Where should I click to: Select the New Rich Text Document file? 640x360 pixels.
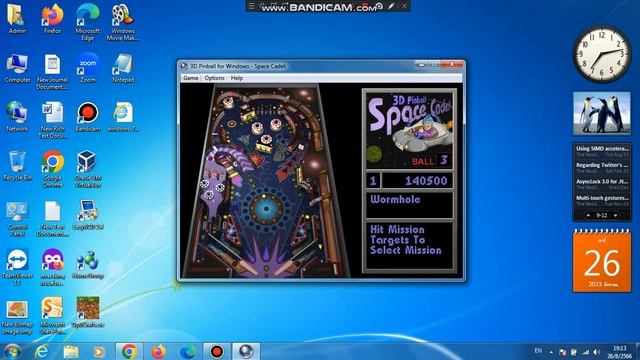(x=52, y=120)
